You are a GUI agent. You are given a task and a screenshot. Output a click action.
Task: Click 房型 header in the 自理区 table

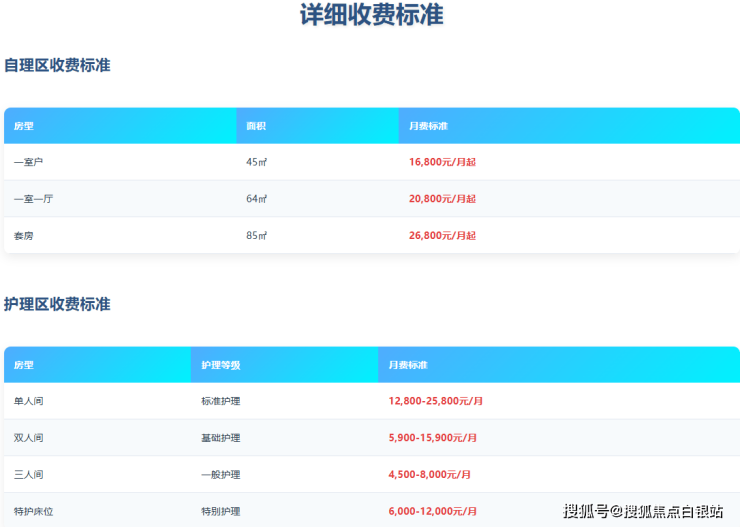pyautogui.click(x=24, y=126)
